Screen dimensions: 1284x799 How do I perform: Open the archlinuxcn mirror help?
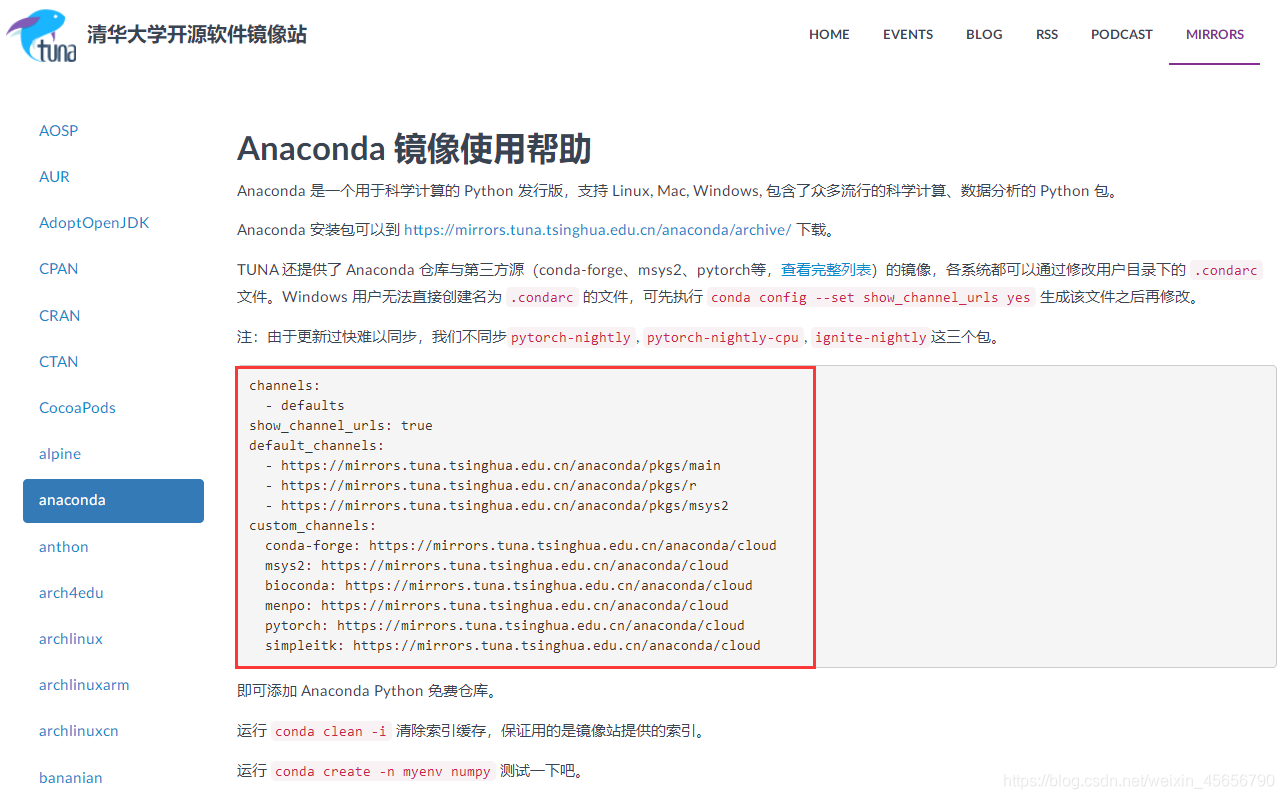[79, 731]
